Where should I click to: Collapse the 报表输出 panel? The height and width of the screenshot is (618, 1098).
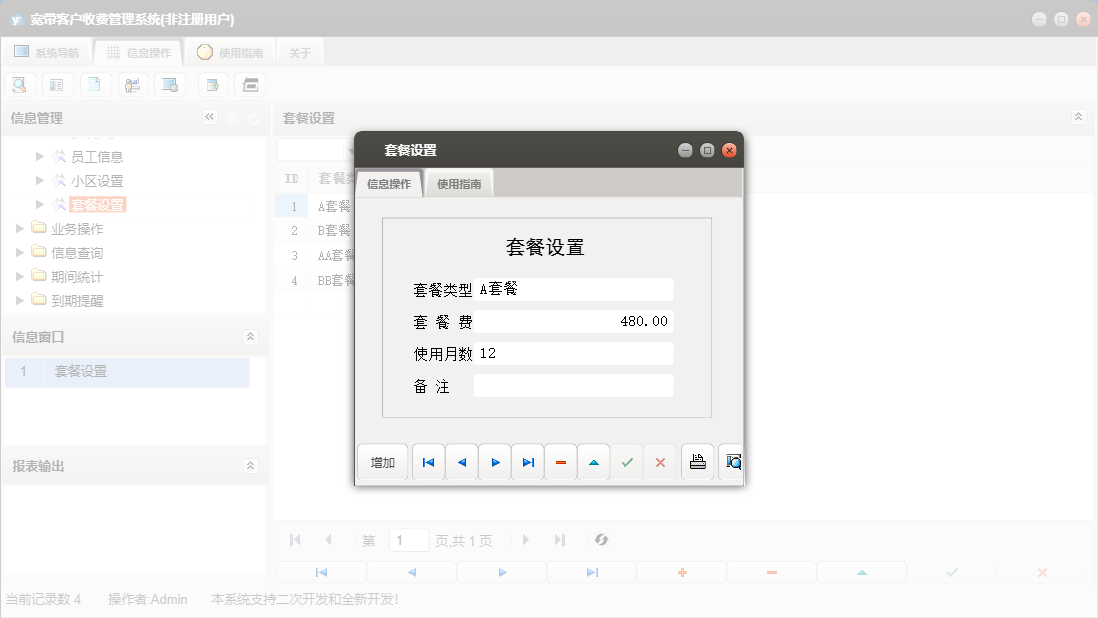click(x=251, y=465)
